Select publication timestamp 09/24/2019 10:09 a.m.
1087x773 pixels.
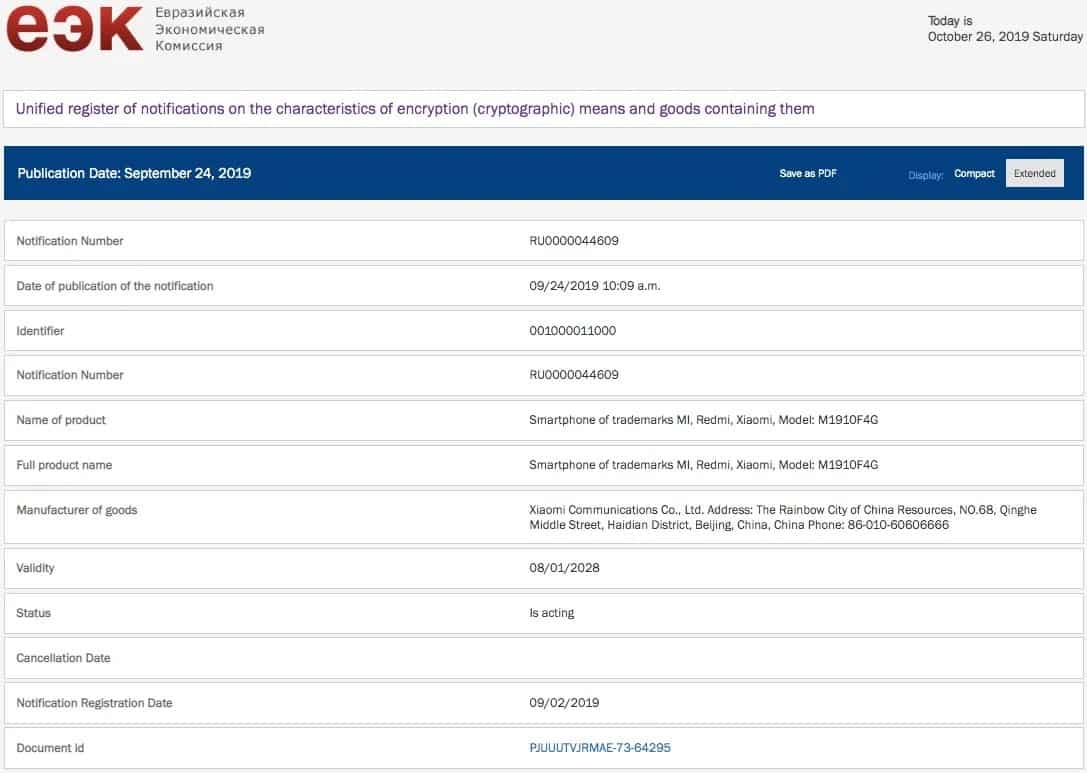click(594, 286)
